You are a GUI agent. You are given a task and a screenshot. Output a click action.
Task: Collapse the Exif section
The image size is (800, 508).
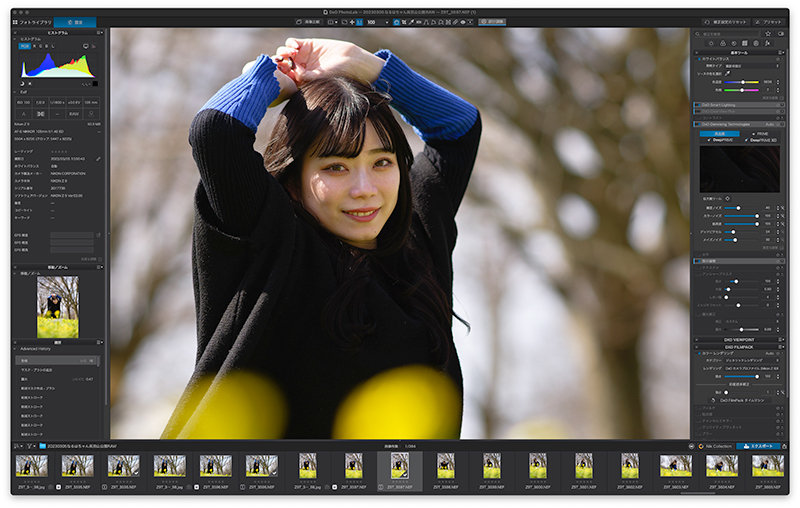[x=15, y=92]
